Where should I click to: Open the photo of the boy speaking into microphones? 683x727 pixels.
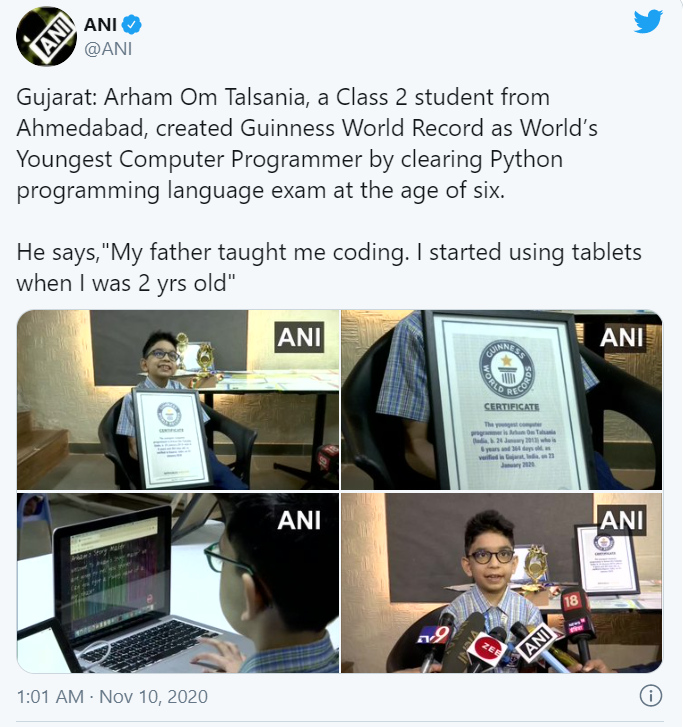click(502, 583)
